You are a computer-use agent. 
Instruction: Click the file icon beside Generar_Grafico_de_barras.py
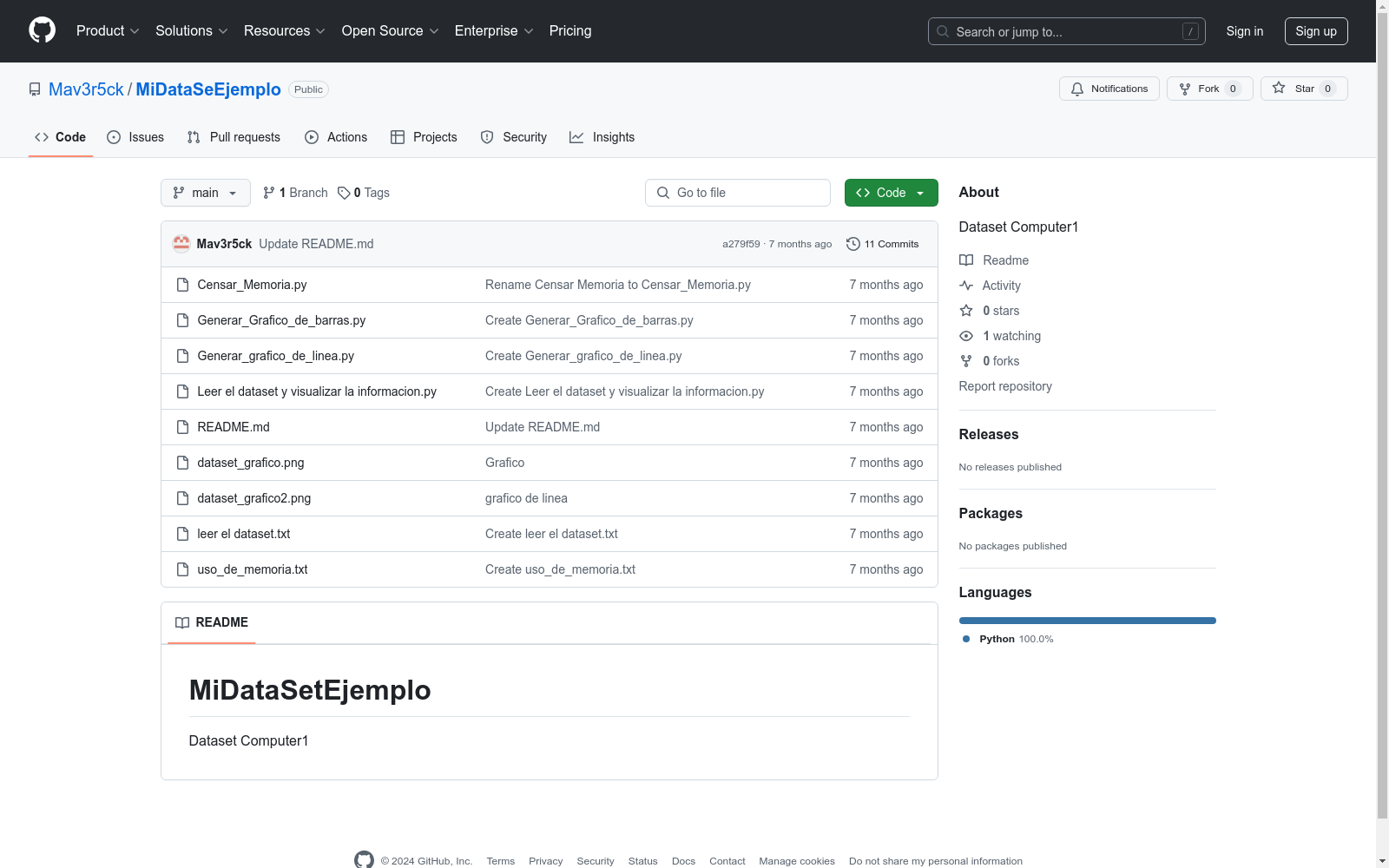point(182,320)
